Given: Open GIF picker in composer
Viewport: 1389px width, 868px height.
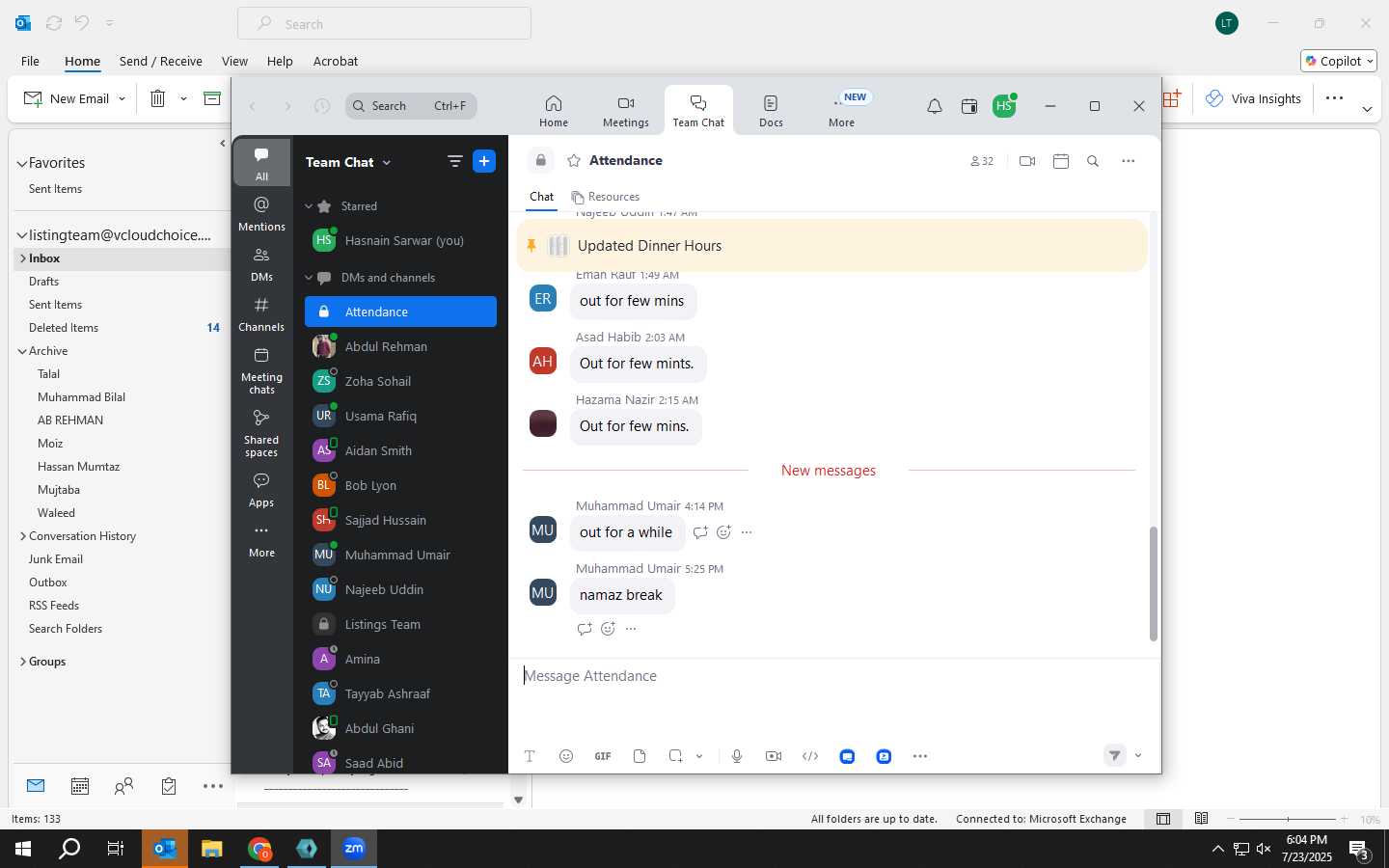Looking at the screenshot, I should pyautogui.click(x=603, y=756).
